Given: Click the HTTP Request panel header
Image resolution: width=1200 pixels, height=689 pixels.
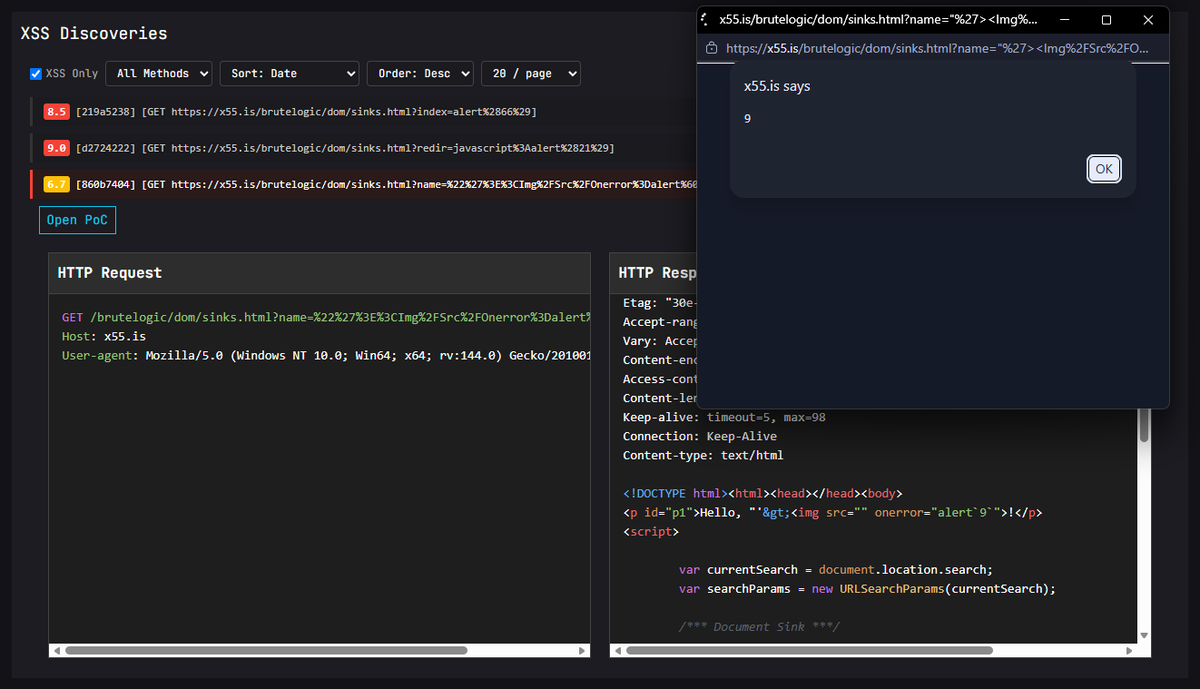Looking at the screenshot, I should 319,273.
